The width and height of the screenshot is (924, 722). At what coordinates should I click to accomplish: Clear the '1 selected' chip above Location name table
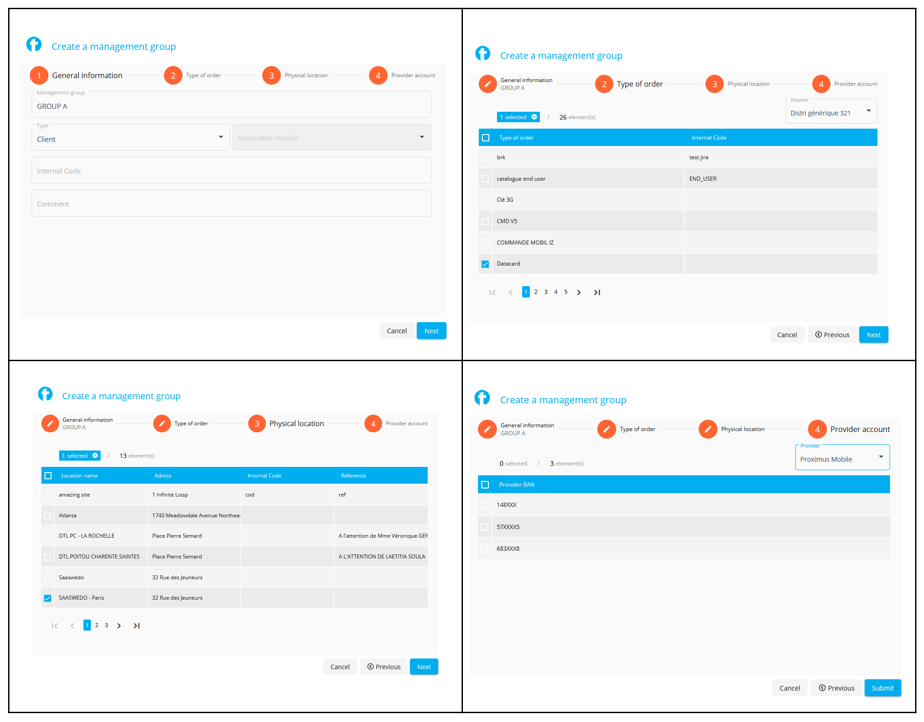pos(96,456)
